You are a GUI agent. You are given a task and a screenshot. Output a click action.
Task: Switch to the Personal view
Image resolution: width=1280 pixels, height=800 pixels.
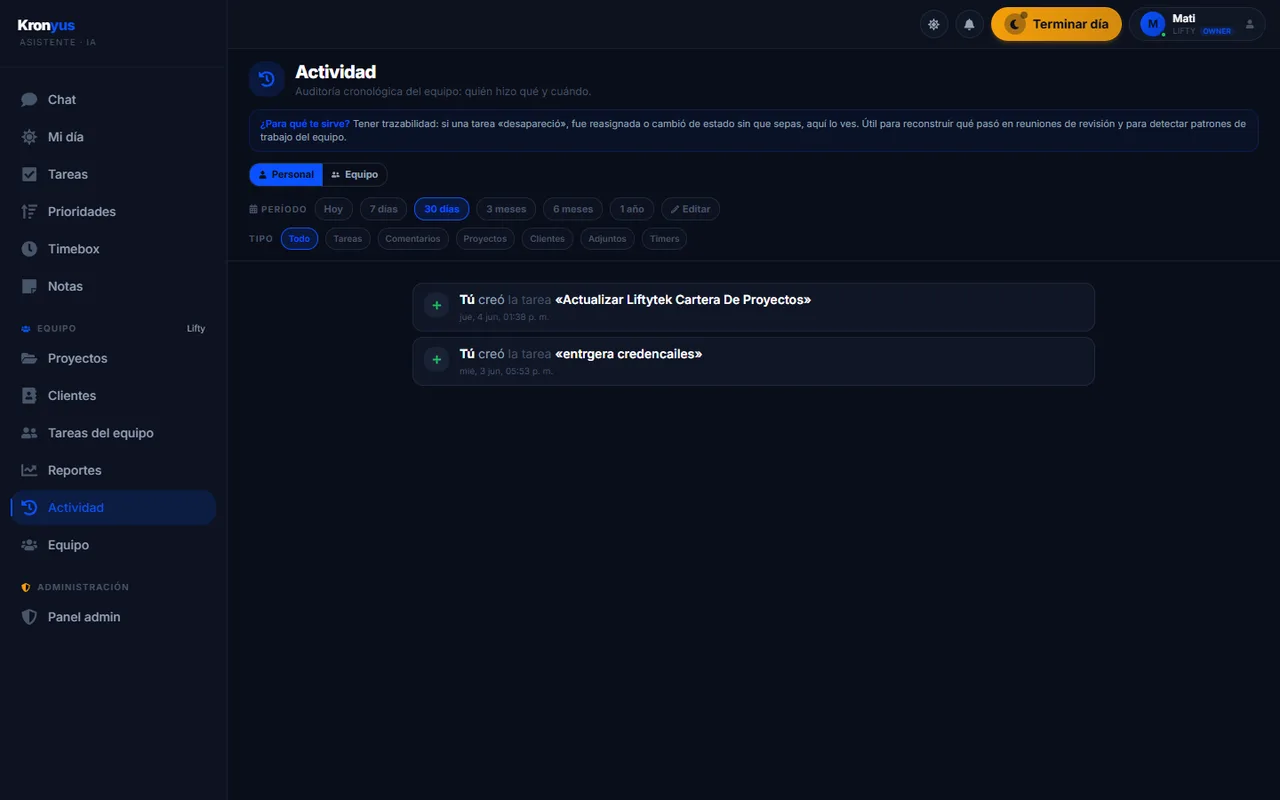[286, 174]
